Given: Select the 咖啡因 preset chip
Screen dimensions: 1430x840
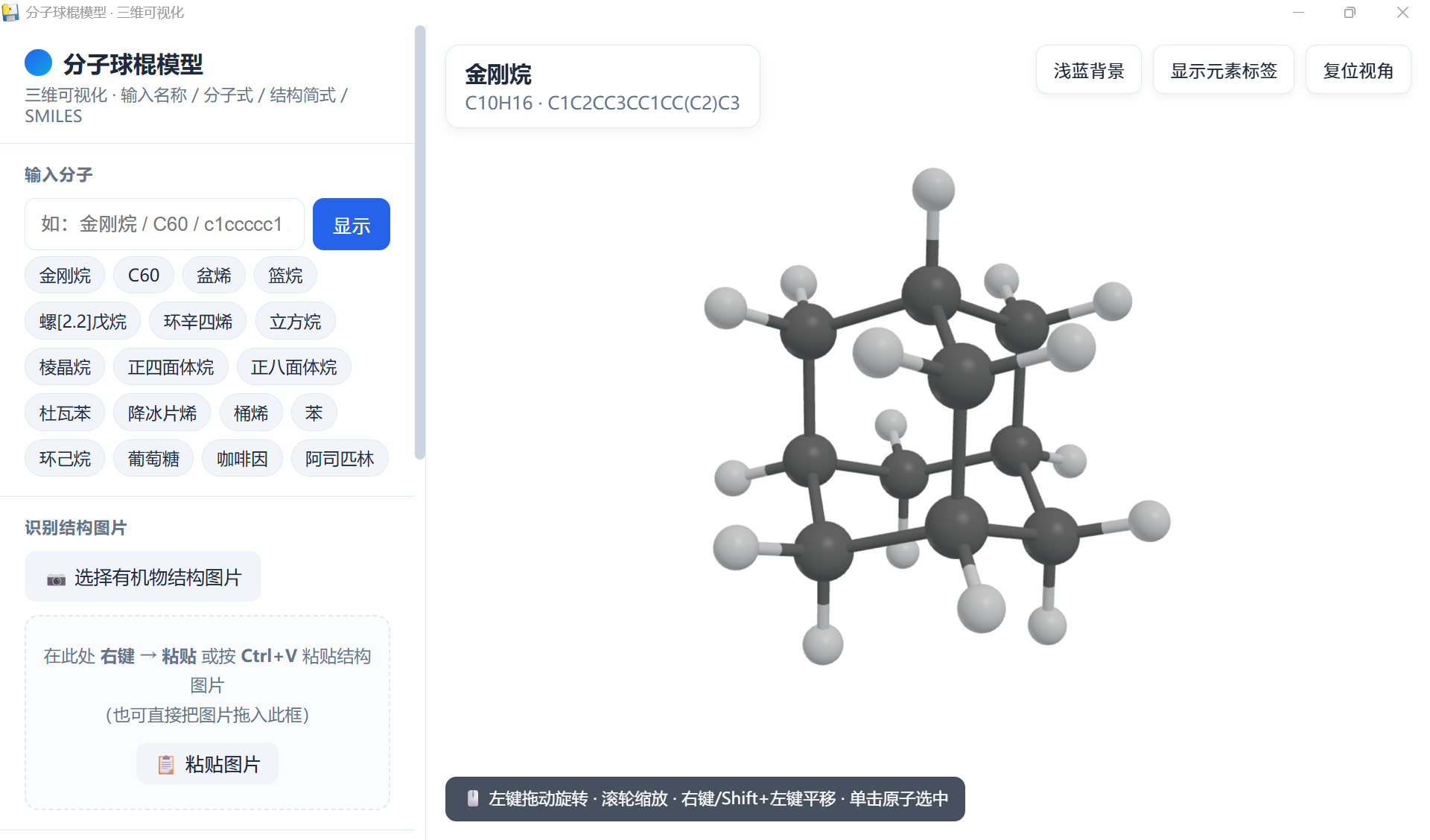Looking at the screenshot, I should coord(242,459).
